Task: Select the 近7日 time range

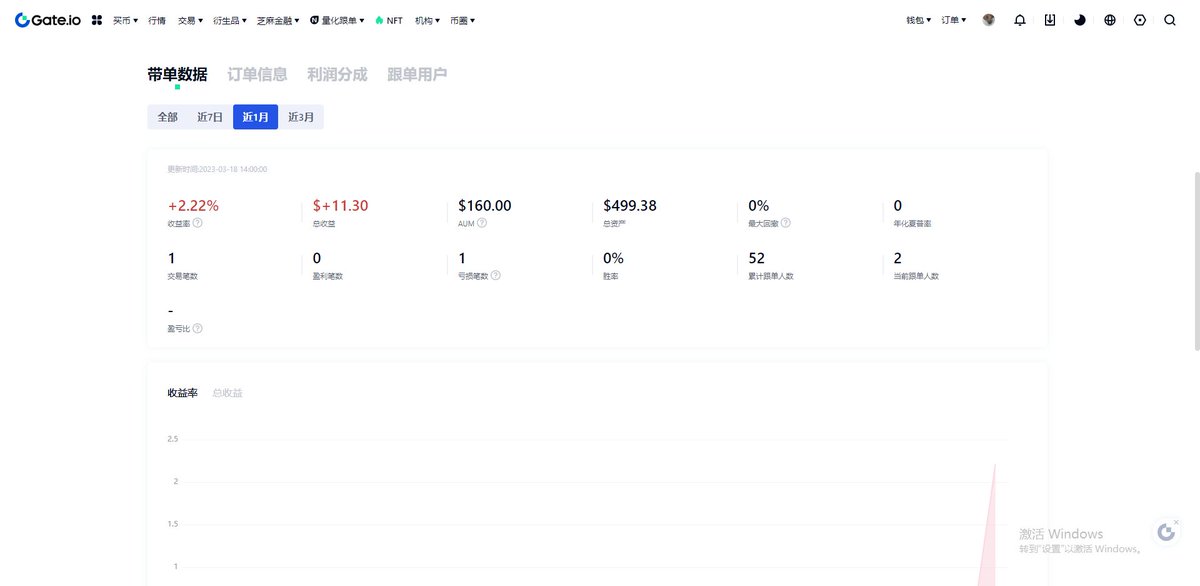Action: point(210,117)
